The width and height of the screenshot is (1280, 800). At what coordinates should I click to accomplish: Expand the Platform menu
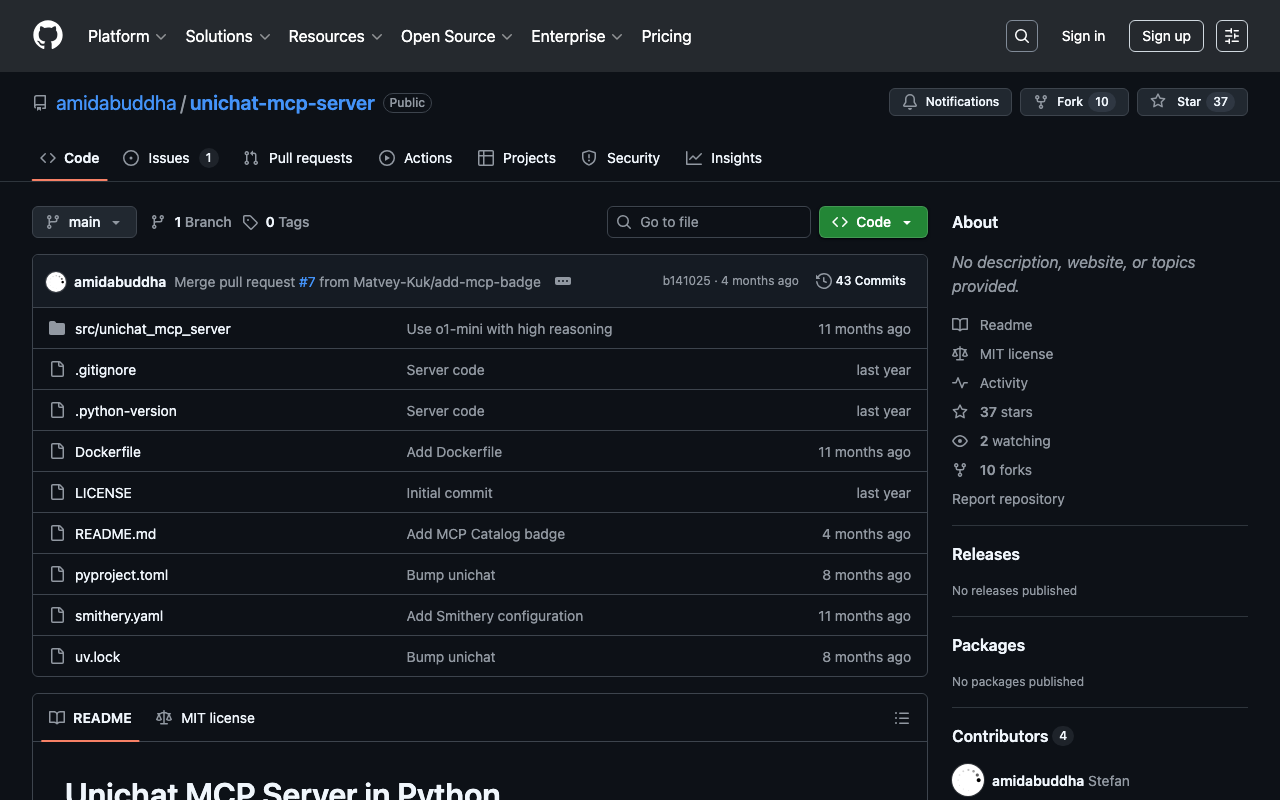tap(127, 36)
